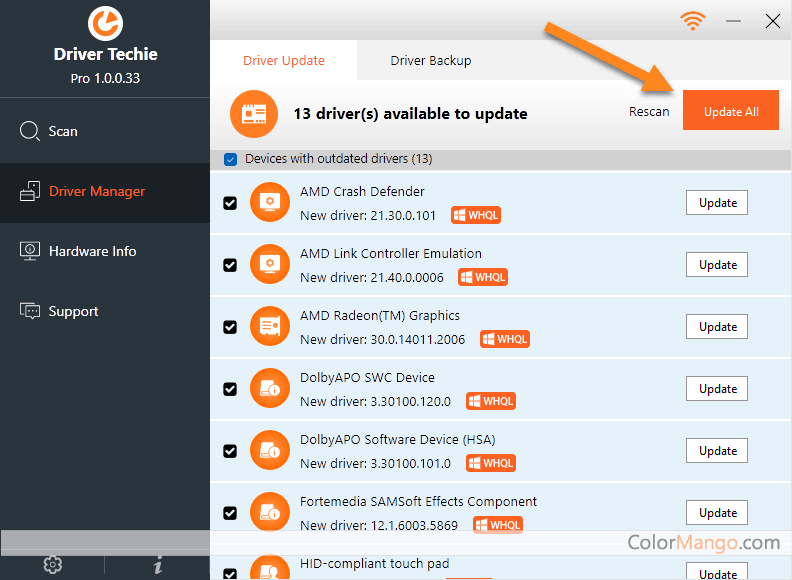792x580 pixels.
Task: Uncheck the DolbyAPO Software Device (HSA) checkbox
Action: [x=230, y=451]
